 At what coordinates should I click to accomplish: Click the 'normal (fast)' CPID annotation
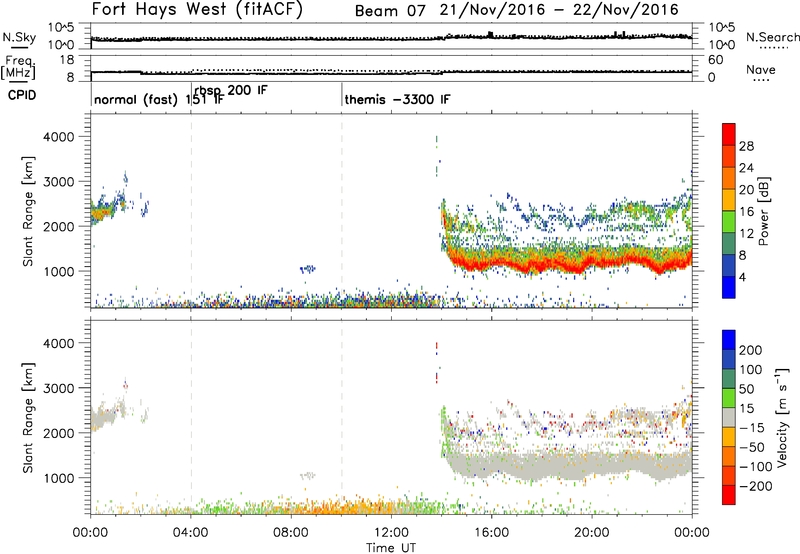click(x=136, y=99)
